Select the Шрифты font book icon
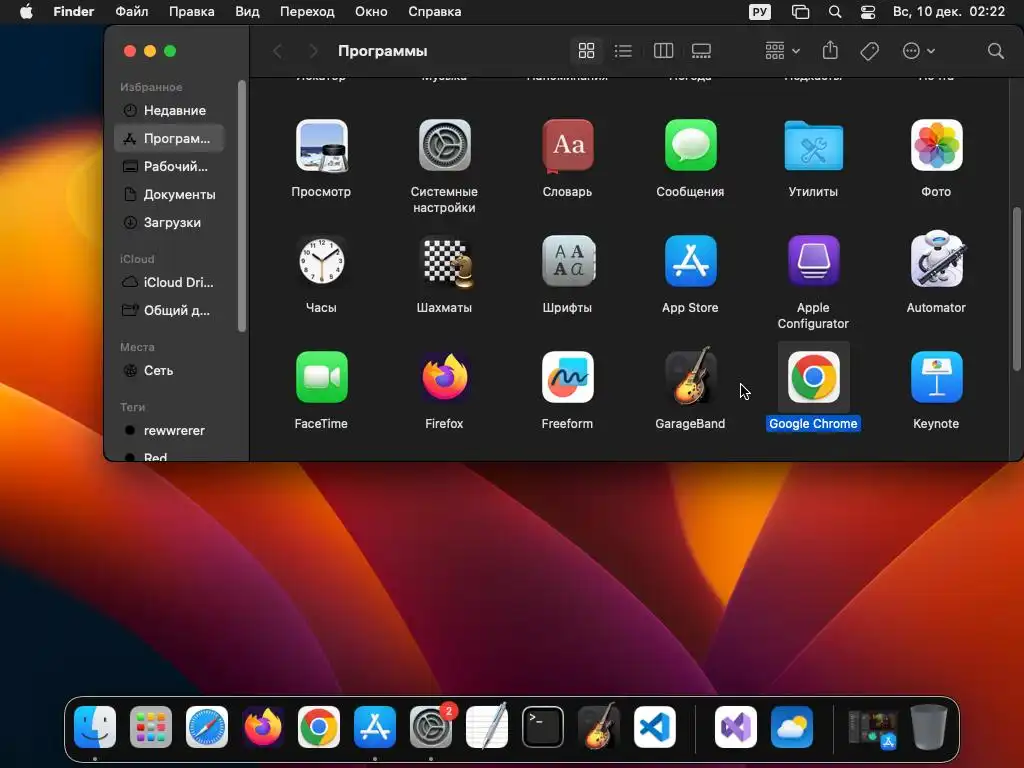 coord(568,261)
